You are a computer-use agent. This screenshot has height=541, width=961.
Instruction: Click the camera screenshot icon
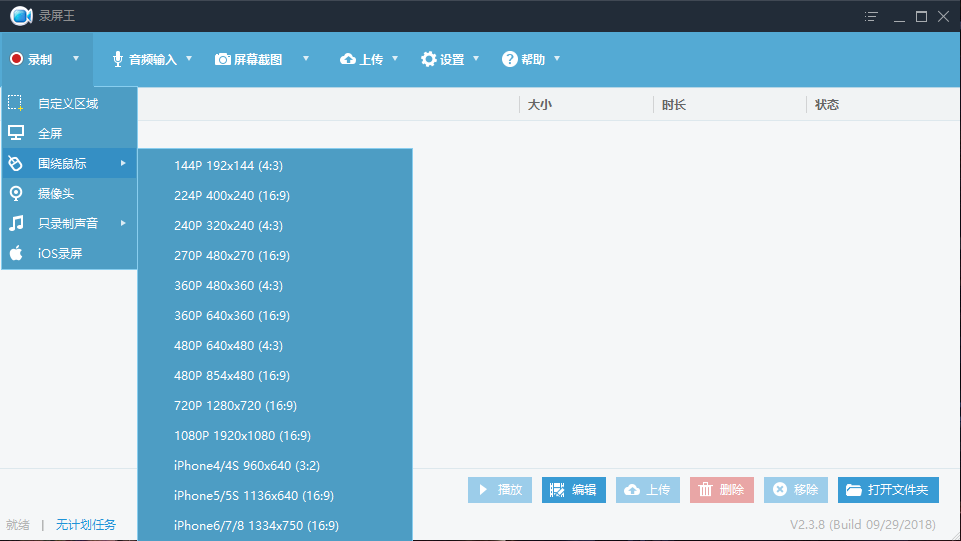[x=223, y=60]
